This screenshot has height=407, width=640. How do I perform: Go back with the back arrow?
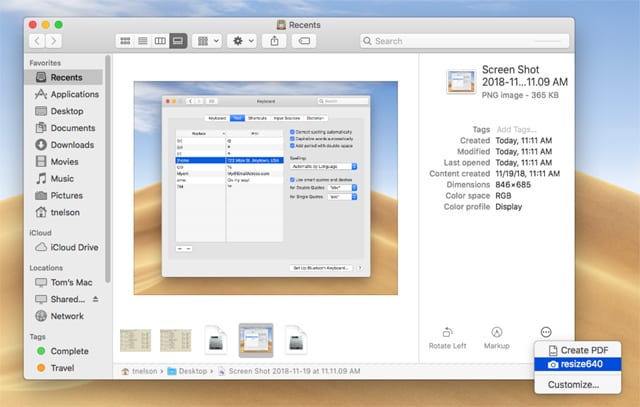(37, 41)
